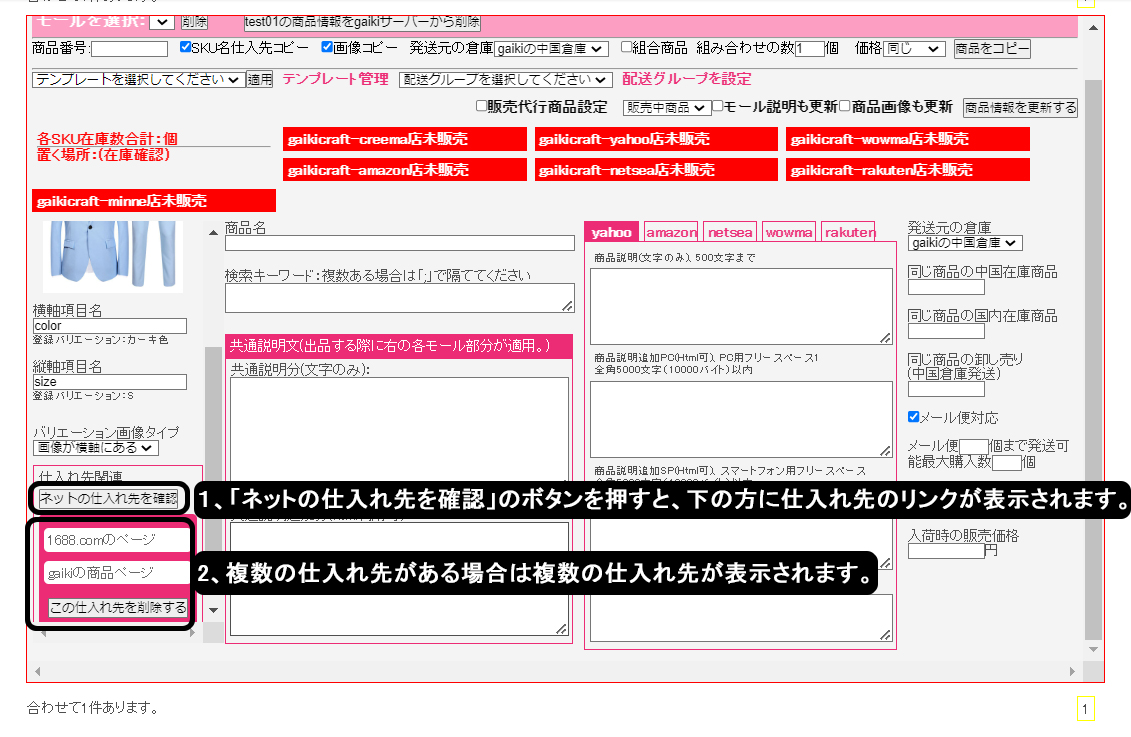1131x737 pixels.
Task: Click the scroll-down arrow in the left panel
Action: click(213, 609)
